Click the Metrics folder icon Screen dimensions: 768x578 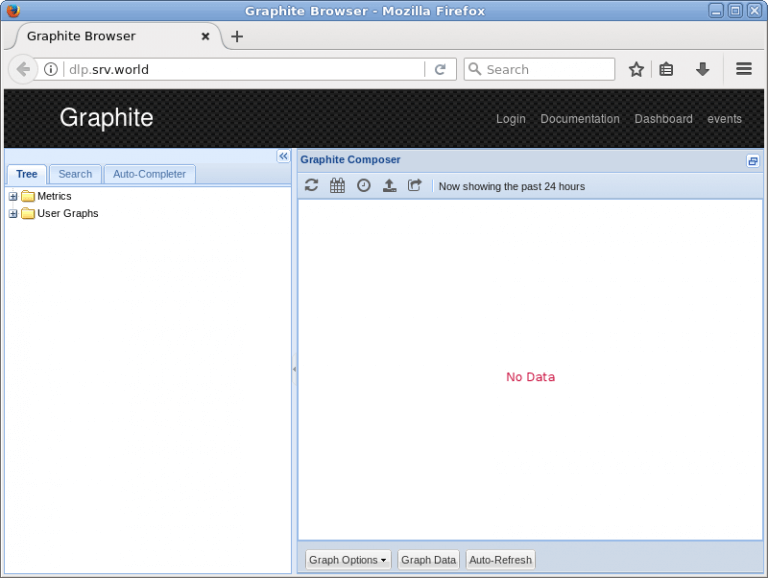point(28,196)
